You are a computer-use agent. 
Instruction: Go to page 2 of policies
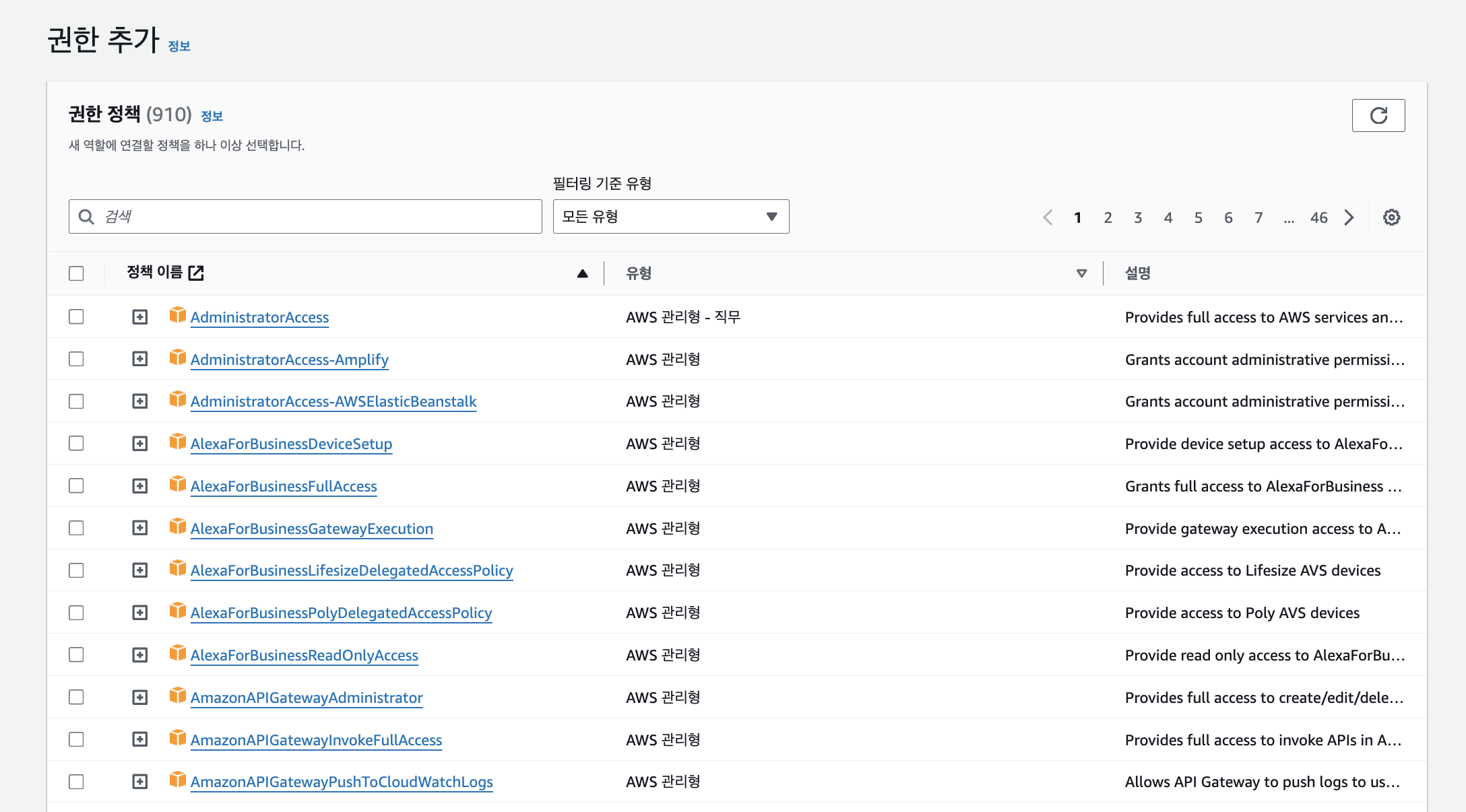click(1108, 217)
